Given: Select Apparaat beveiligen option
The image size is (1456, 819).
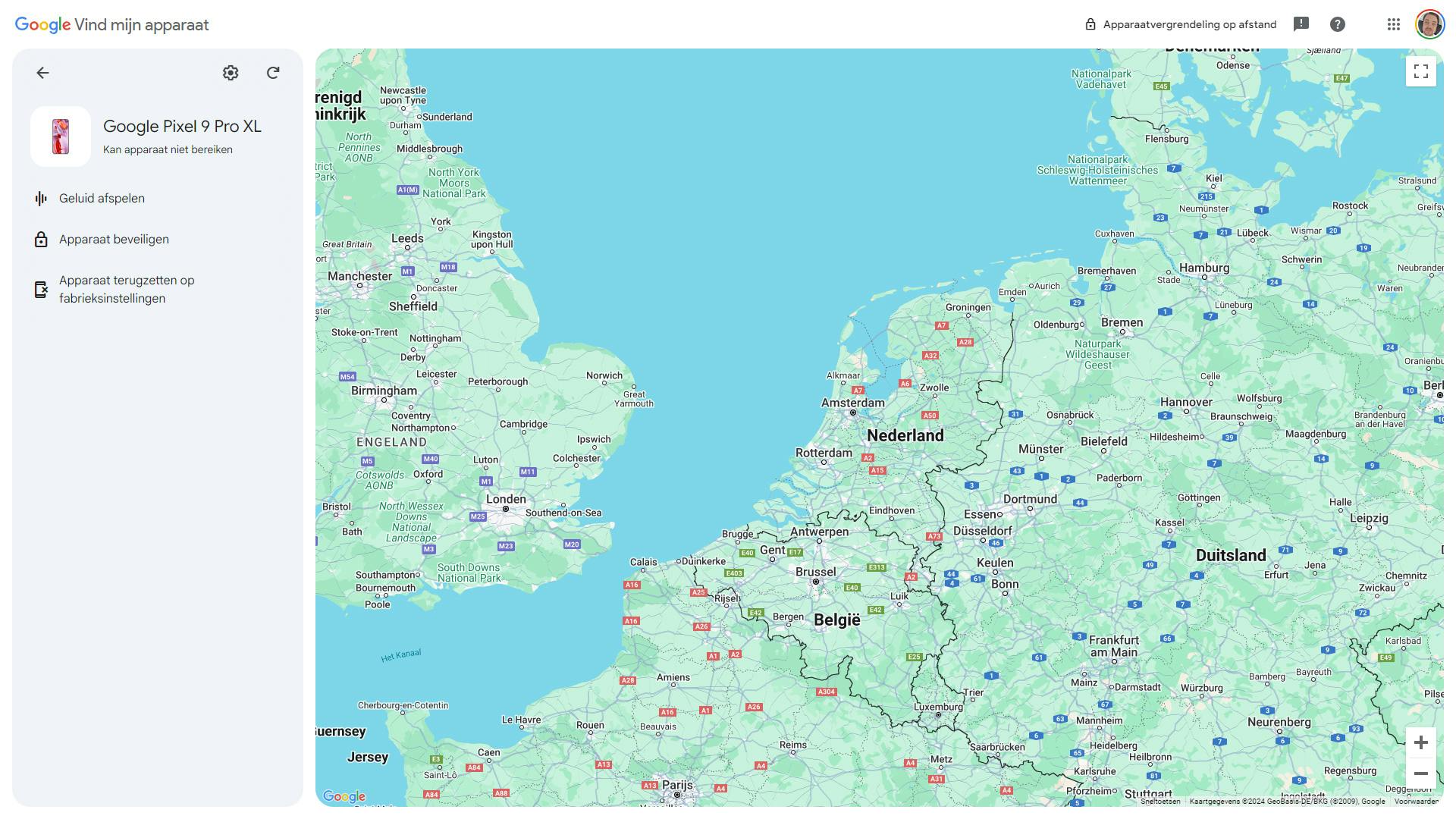Looking at the screenshot, I should click(114, 240).
